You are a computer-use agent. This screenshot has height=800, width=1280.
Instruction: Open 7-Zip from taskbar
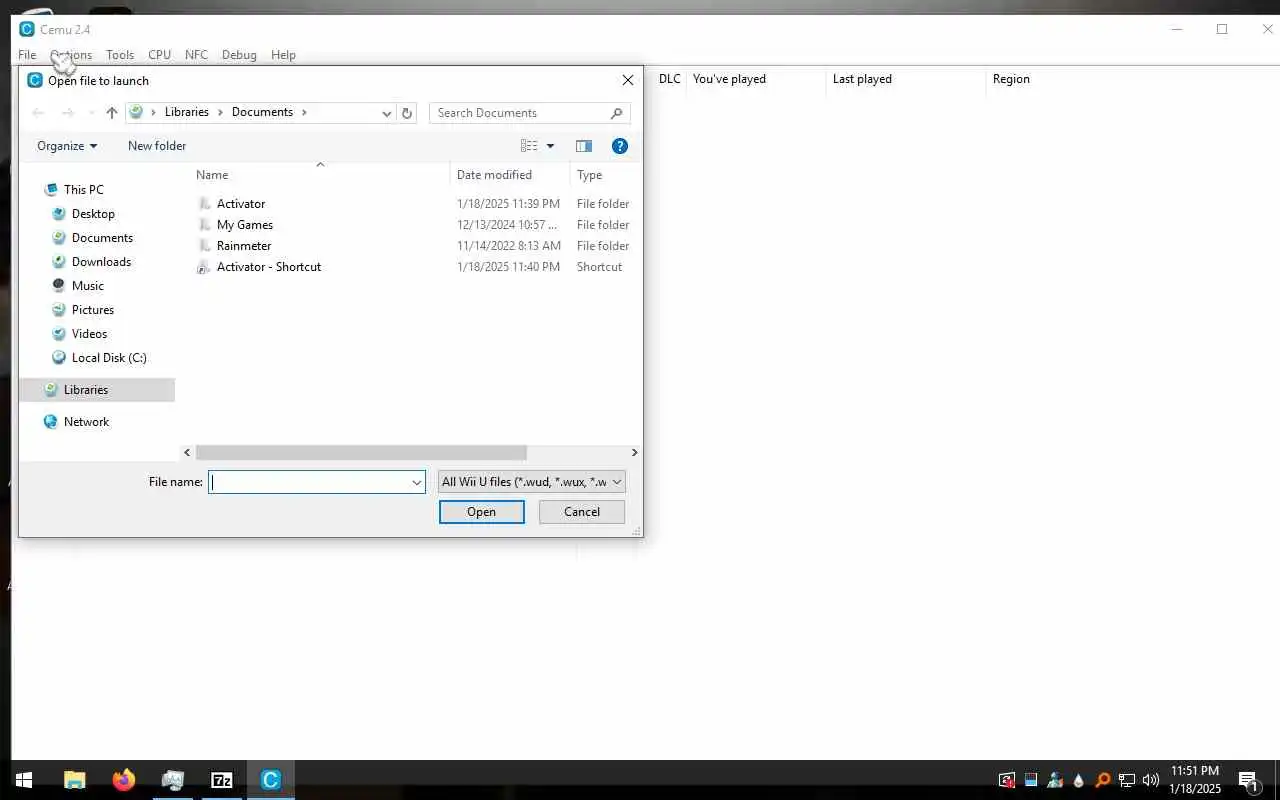(x=222, y=780)
